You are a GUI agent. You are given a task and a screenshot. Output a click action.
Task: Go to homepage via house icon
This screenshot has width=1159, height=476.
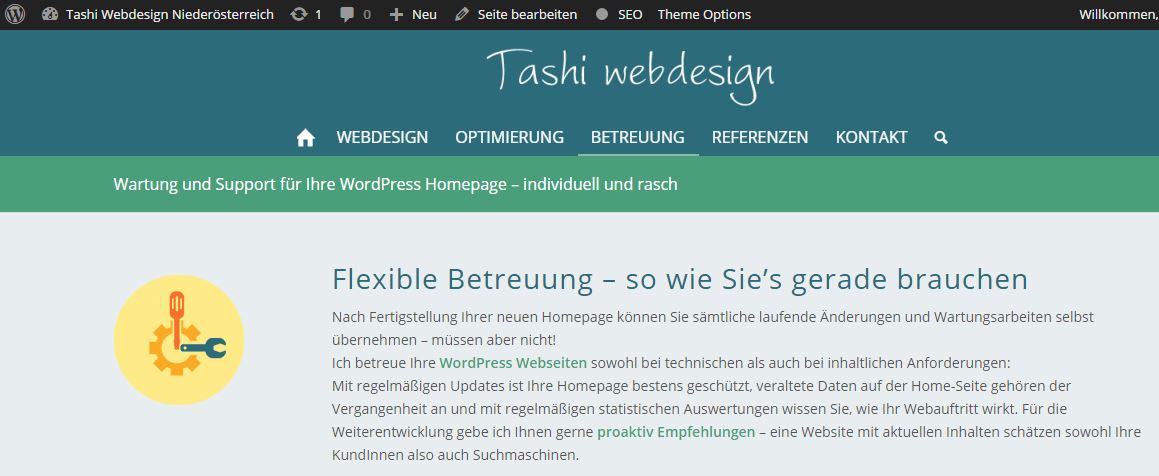coord(305,137)
